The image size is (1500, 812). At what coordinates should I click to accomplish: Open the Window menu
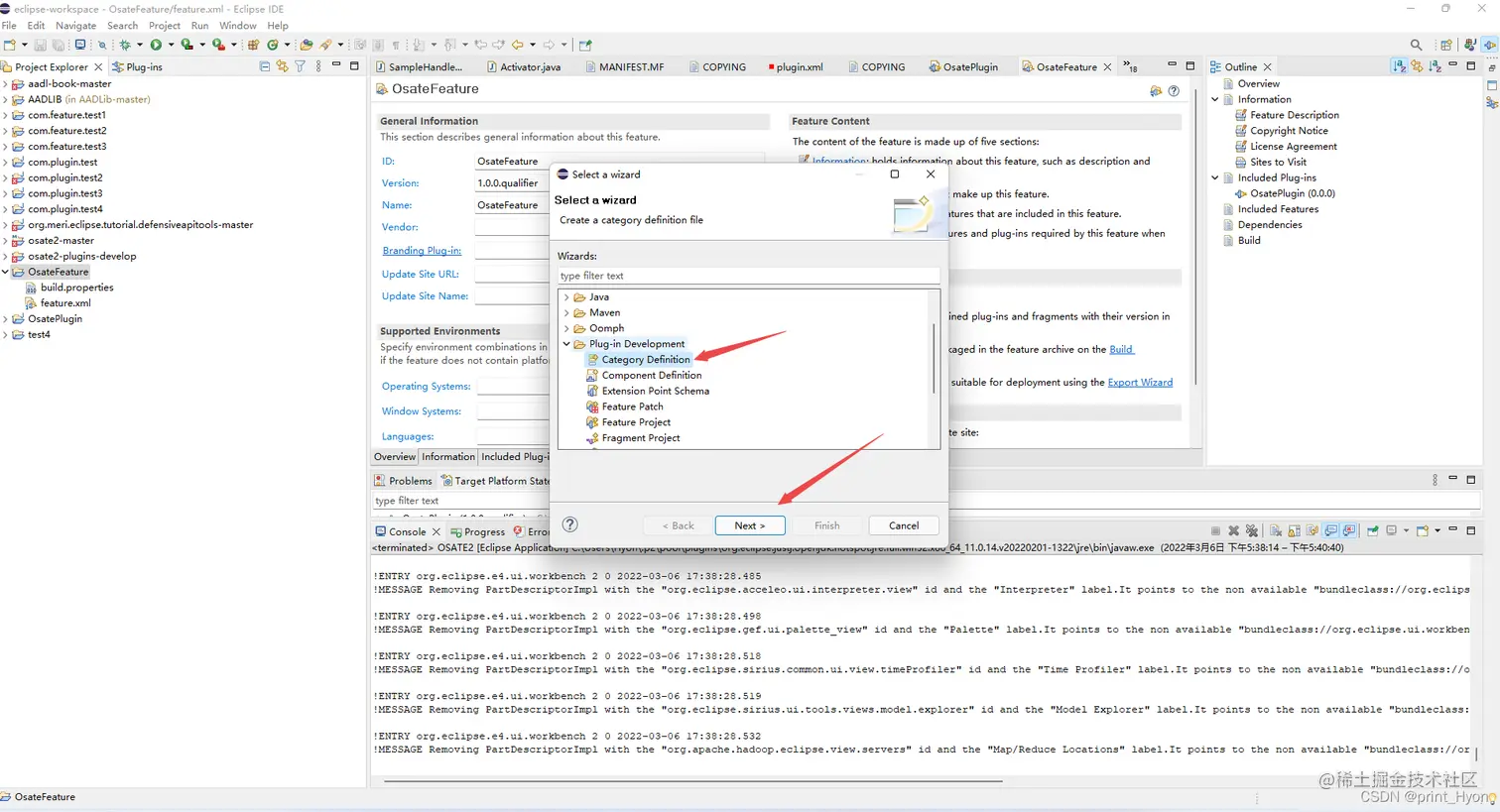237,26
